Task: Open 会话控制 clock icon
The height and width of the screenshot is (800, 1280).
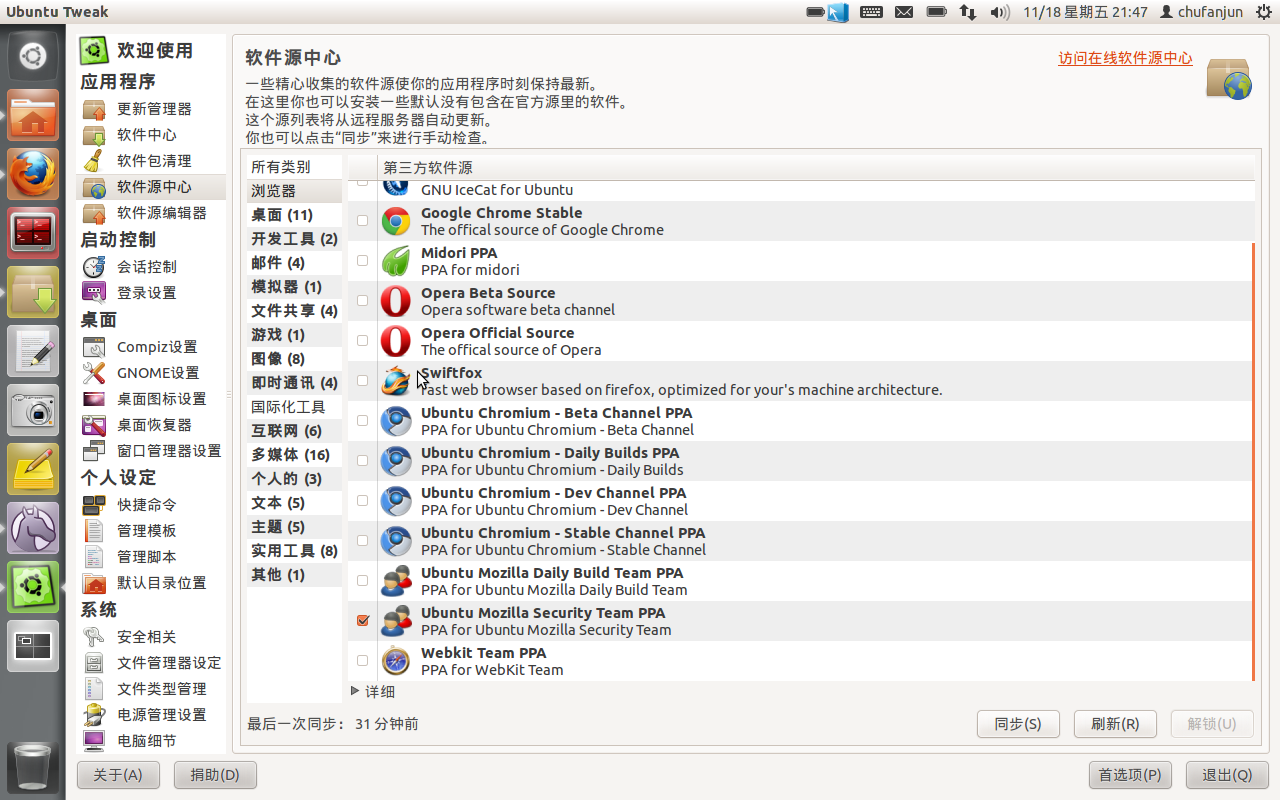Action: (94, 267)
